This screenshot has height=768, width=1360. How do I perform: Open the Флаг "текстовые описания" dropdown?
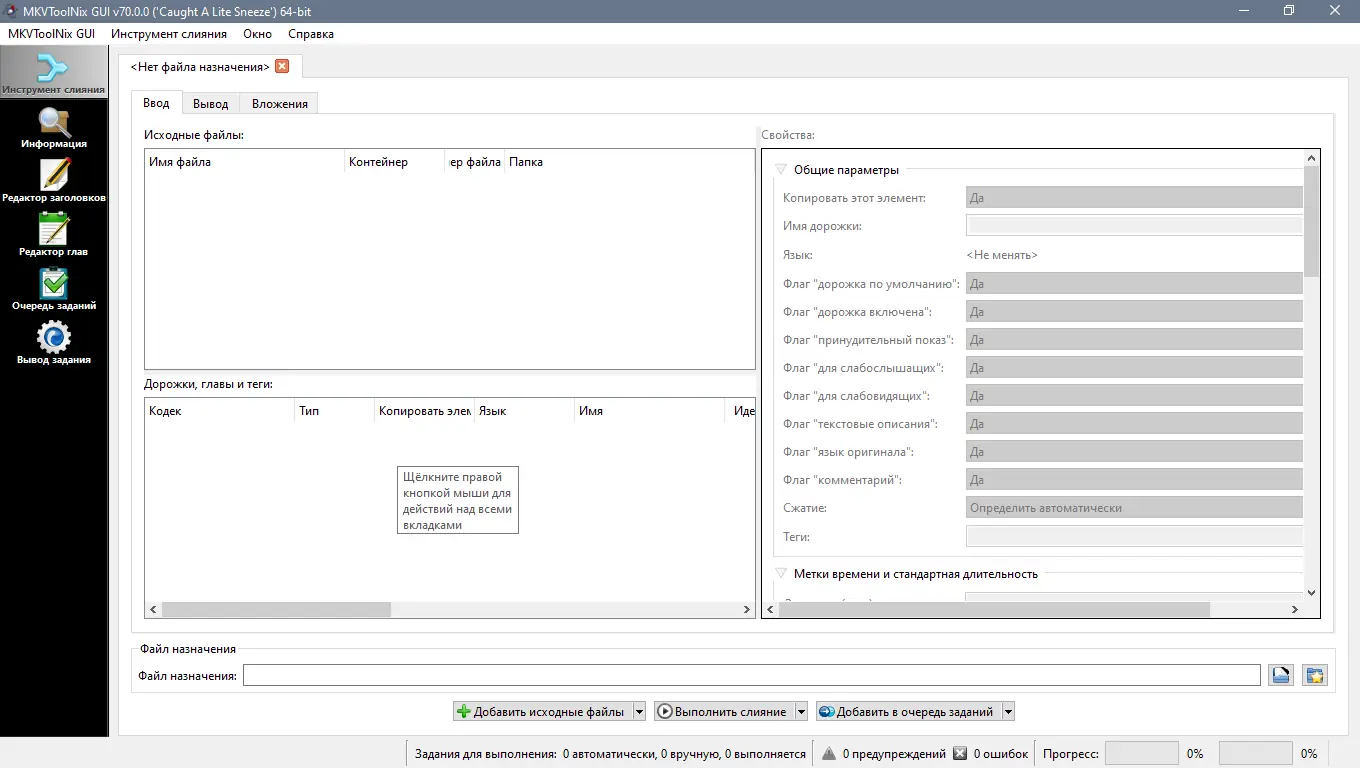click(1134, 424)
